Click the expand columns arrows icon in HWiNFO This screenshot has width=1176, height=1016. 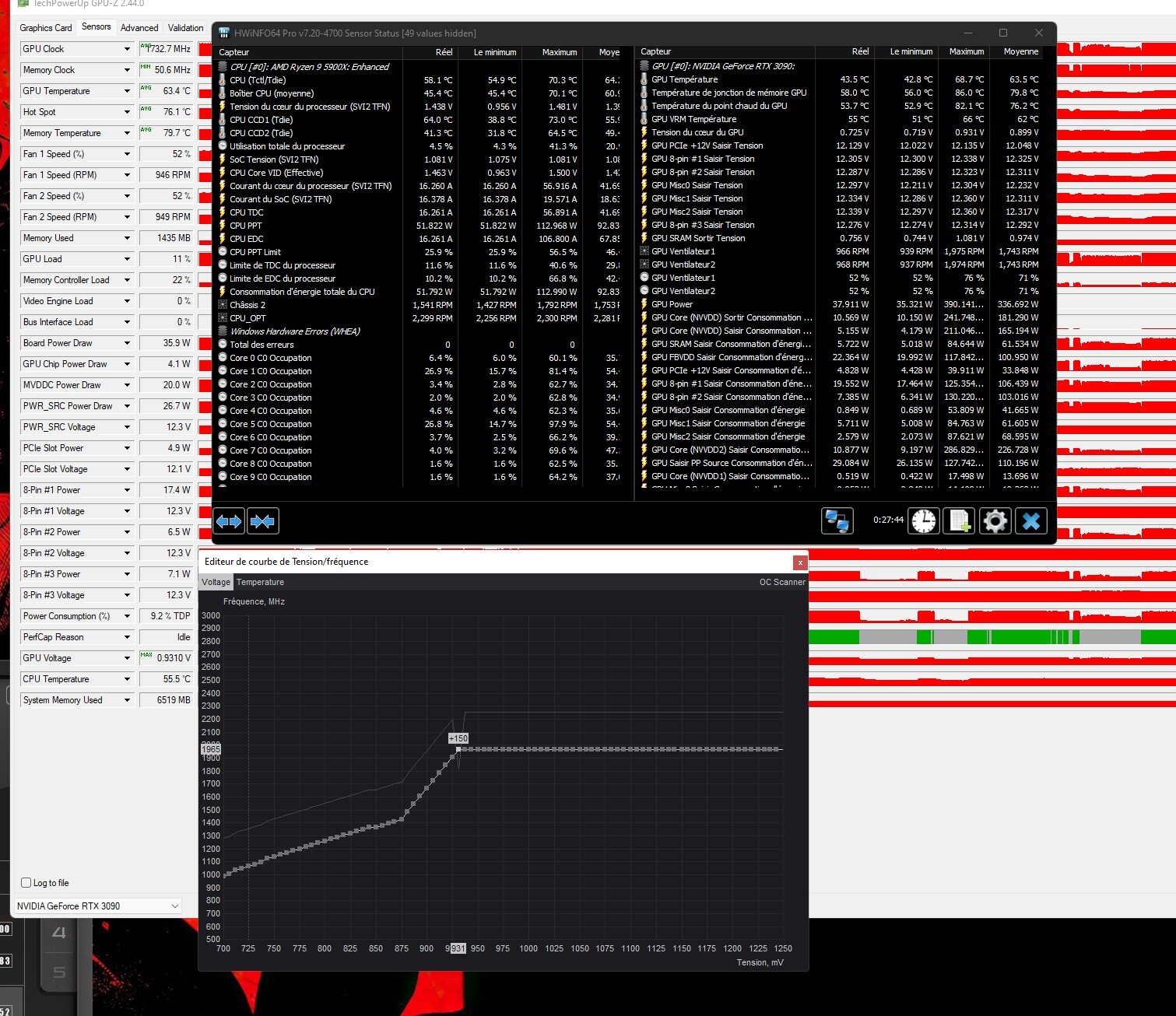tap(229, 521)
